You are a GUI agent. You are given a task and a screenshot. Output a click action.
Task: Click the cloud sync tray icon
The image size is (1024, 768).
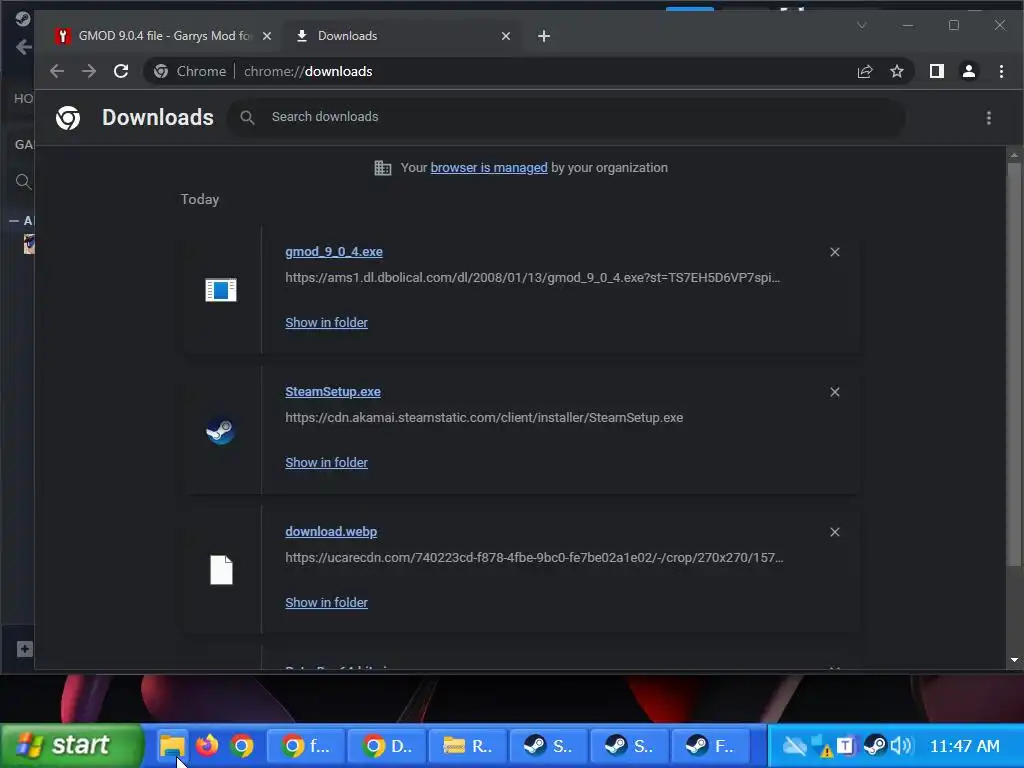point(794,745)
